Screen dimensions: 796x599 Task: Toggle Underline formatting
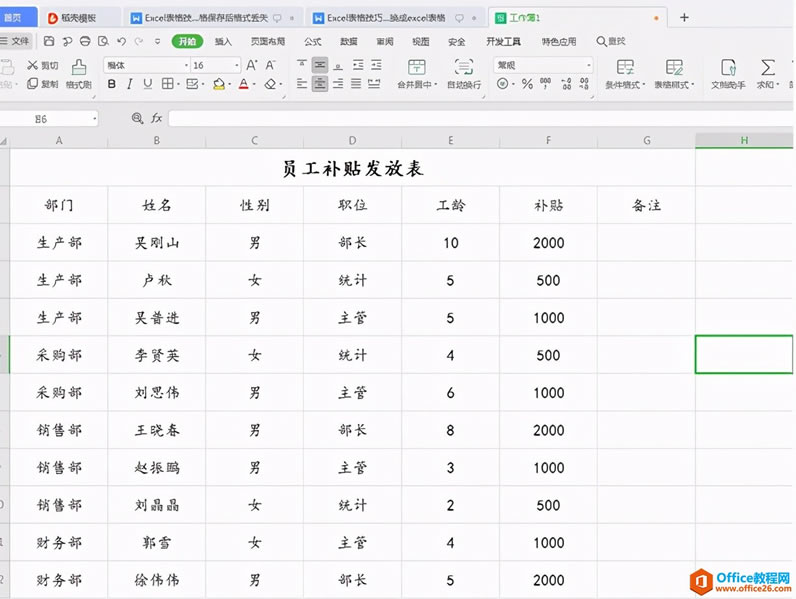point(148,84)
